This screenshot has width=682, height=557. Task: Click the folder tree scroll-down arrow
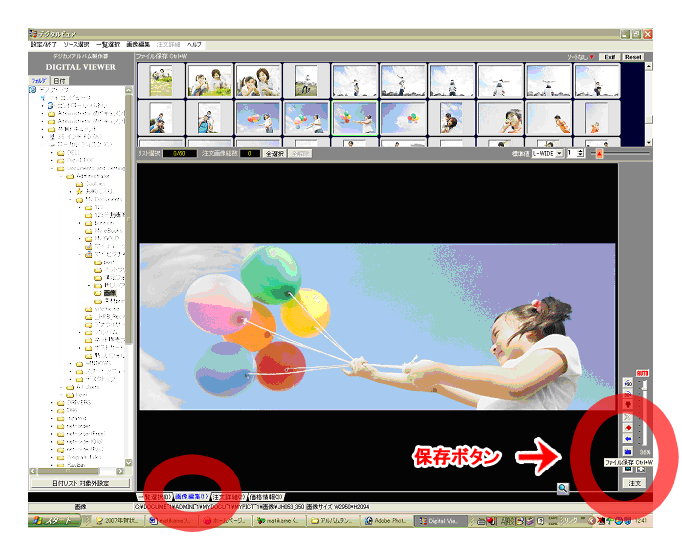coord(128,462)
